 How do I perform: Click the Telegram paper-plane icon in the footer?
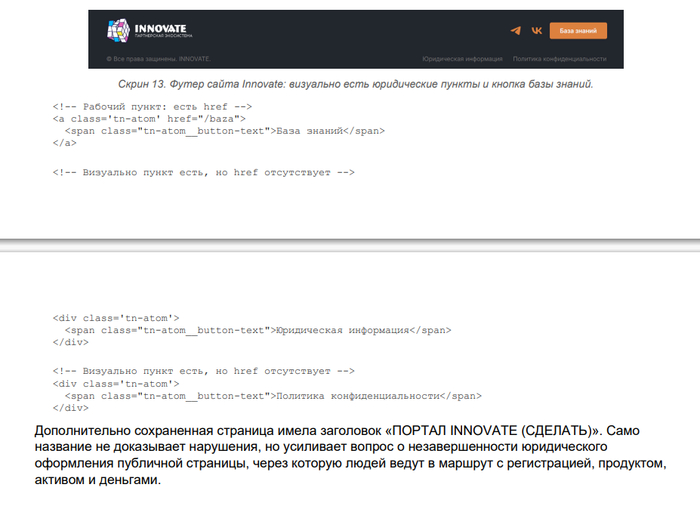click(516, 30)
